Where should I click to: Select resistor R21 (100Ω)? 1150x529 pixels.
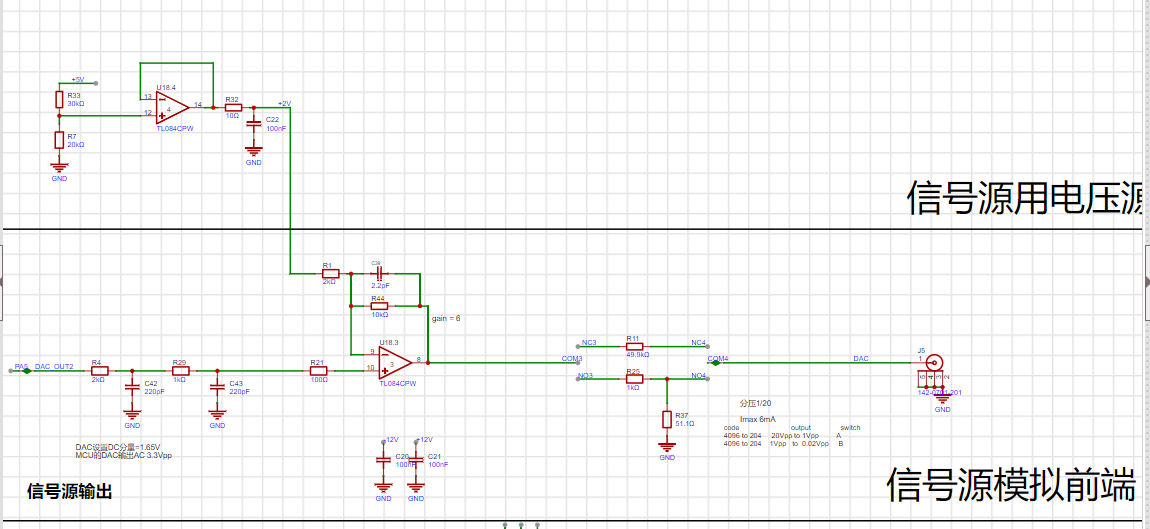(318, 371)
